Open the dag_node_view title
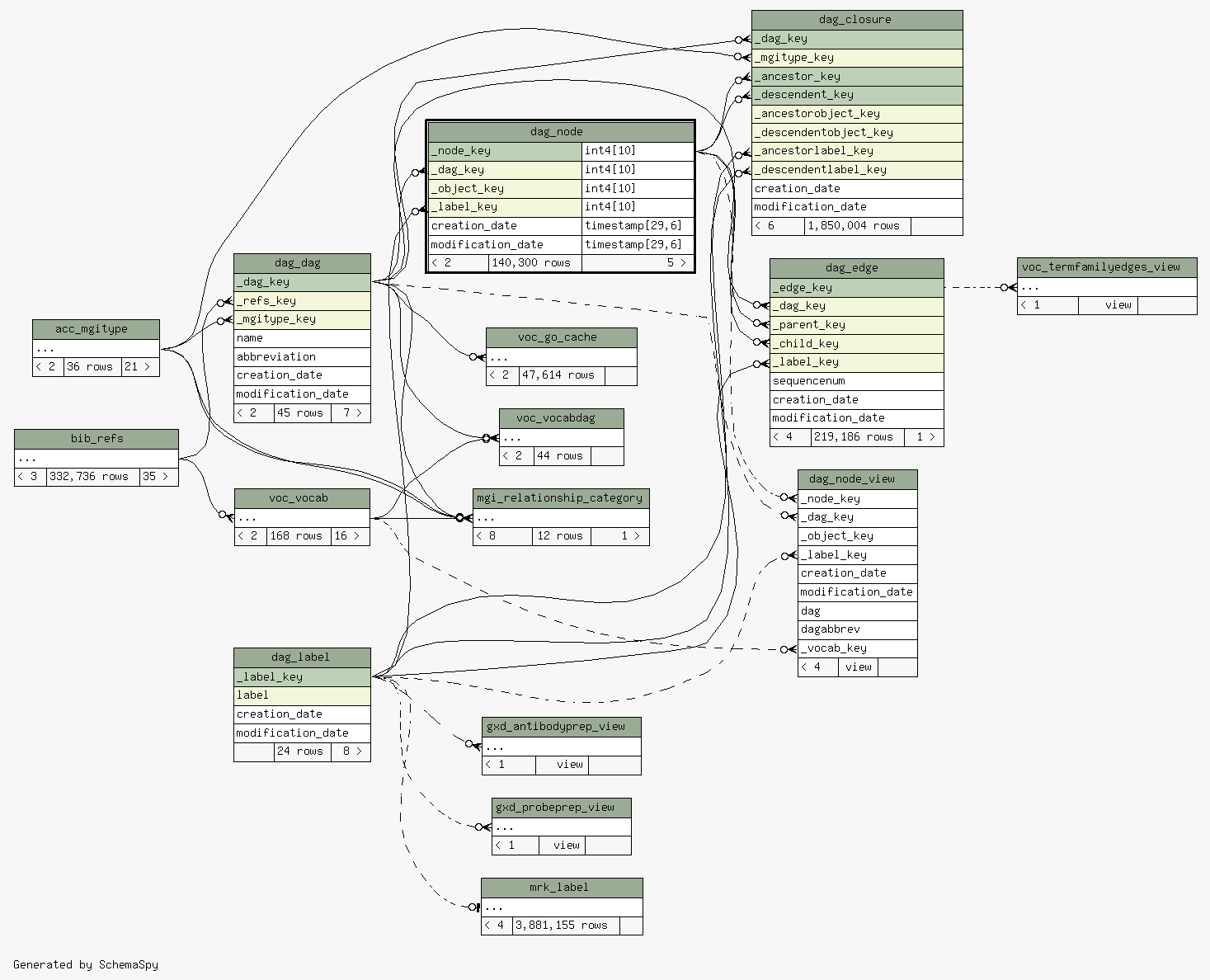 point(857,479)
